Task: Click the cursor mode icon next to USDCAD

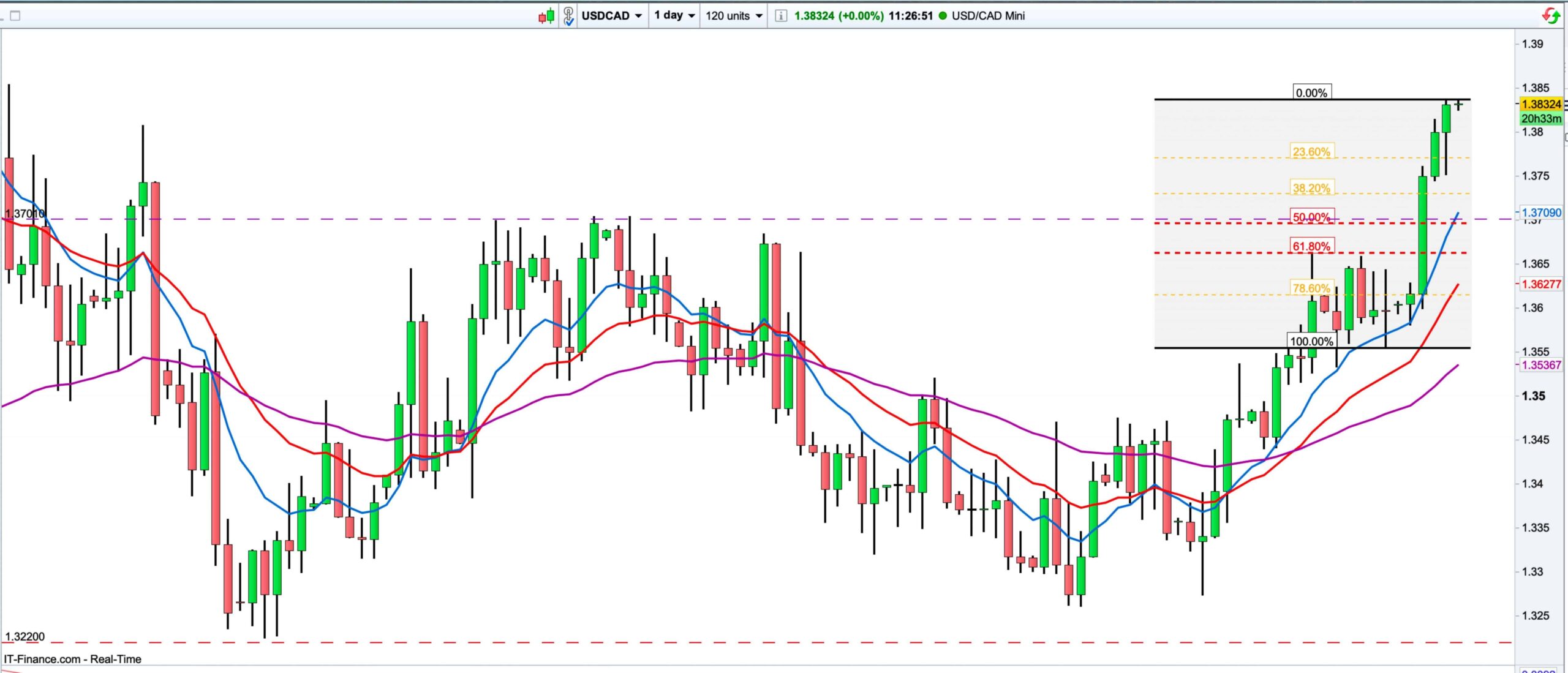Action: click(x=568, y=16)
